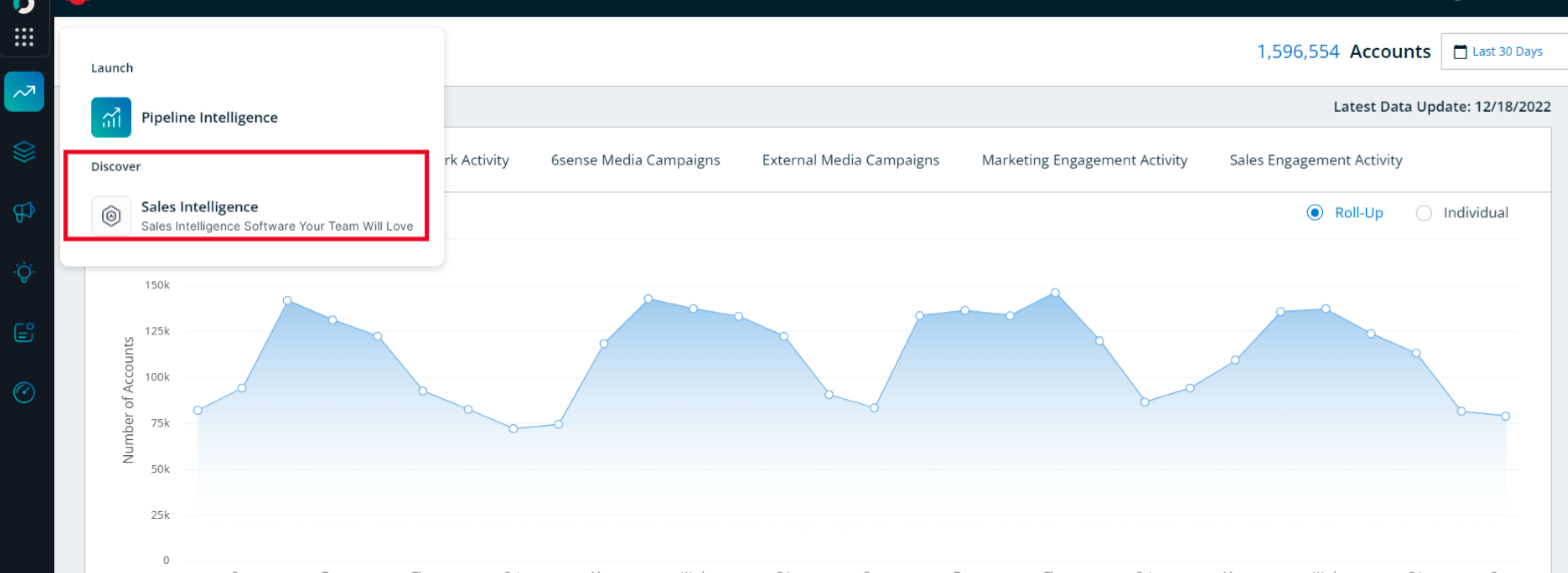1568x573 pixels.
Task: Click the 'Number of Accounts' axis title
Action: tap(128, 400)
